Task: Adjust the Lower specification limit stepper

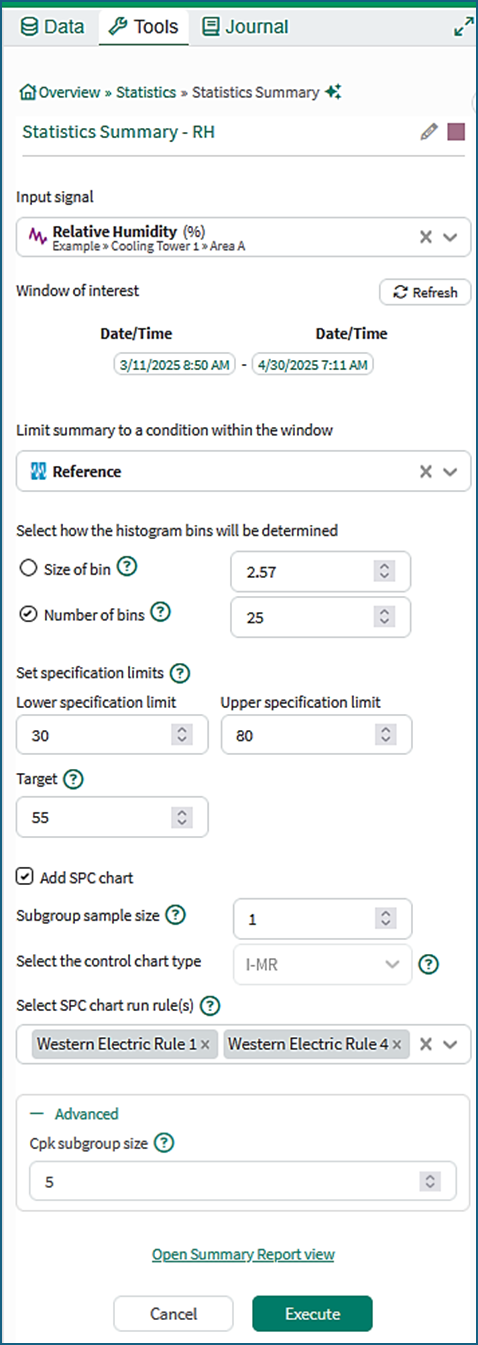Action: [181, 735]
